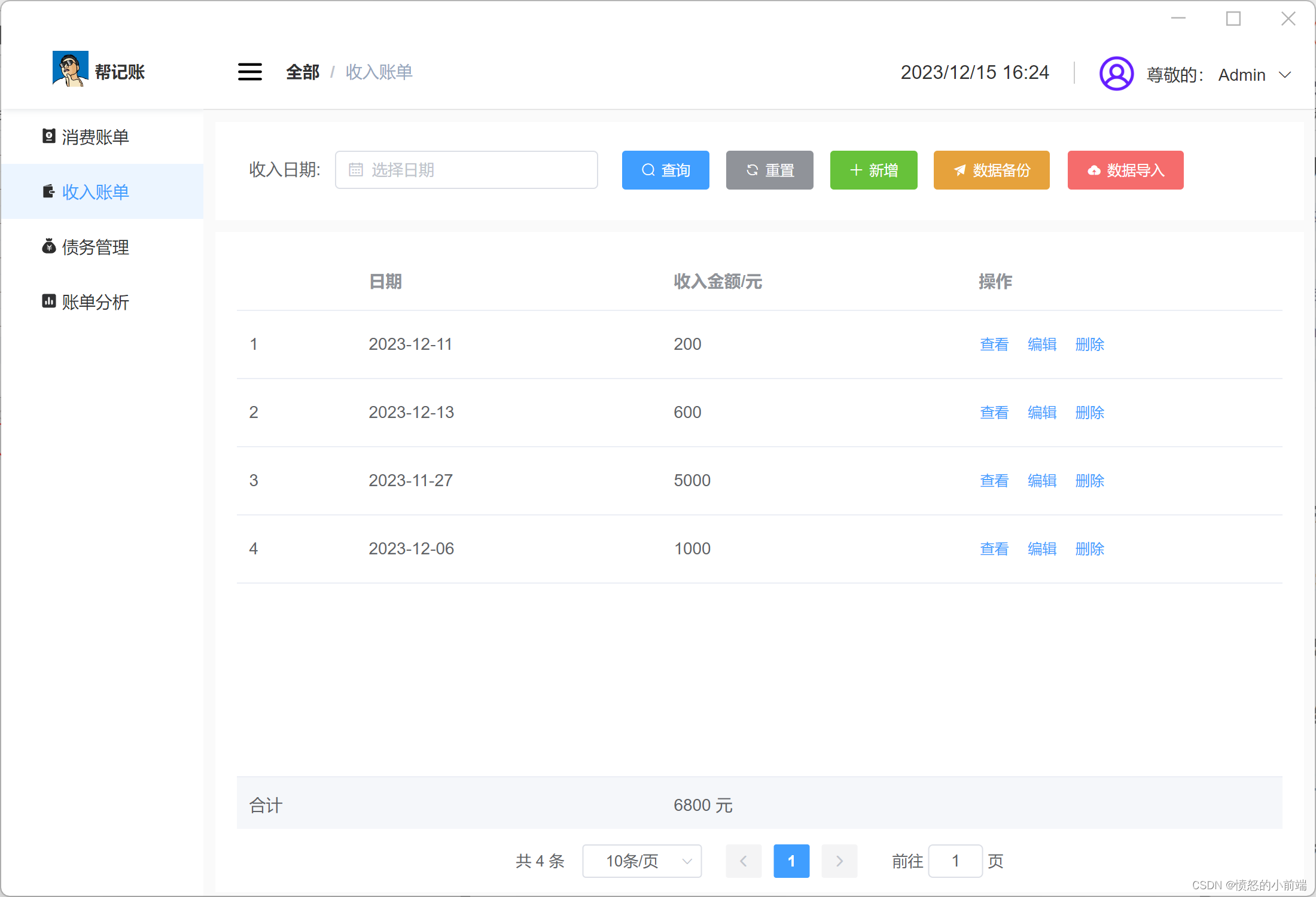
Task: Click the amount cell 1000
Action: 692,549
